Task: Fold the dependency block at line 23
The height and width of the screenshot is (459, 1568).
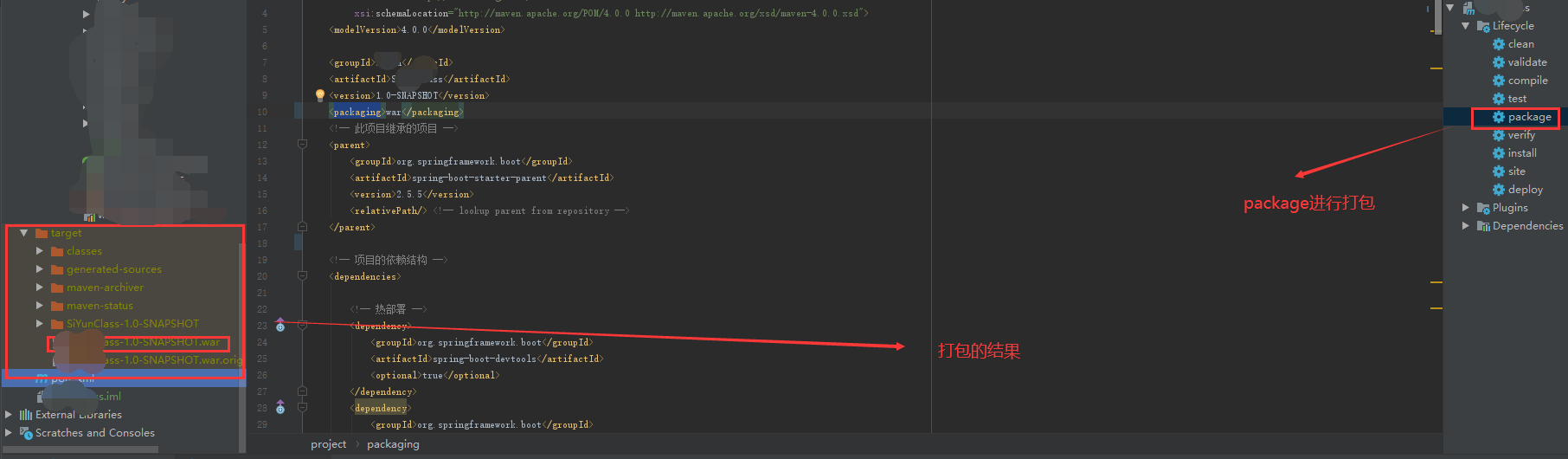Action: pyautogui.click(x=302, y=326)
